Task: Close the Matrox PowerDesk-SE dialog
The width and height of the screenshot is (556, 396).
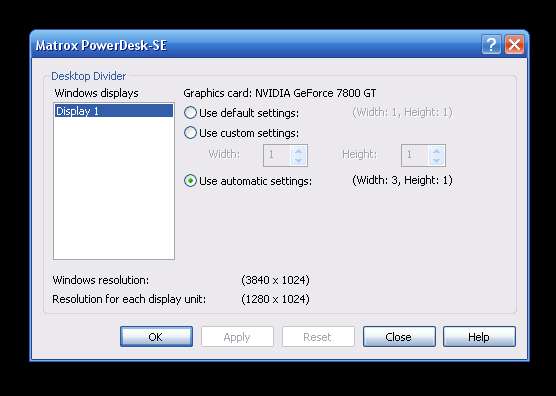Action: pos(515,45)
